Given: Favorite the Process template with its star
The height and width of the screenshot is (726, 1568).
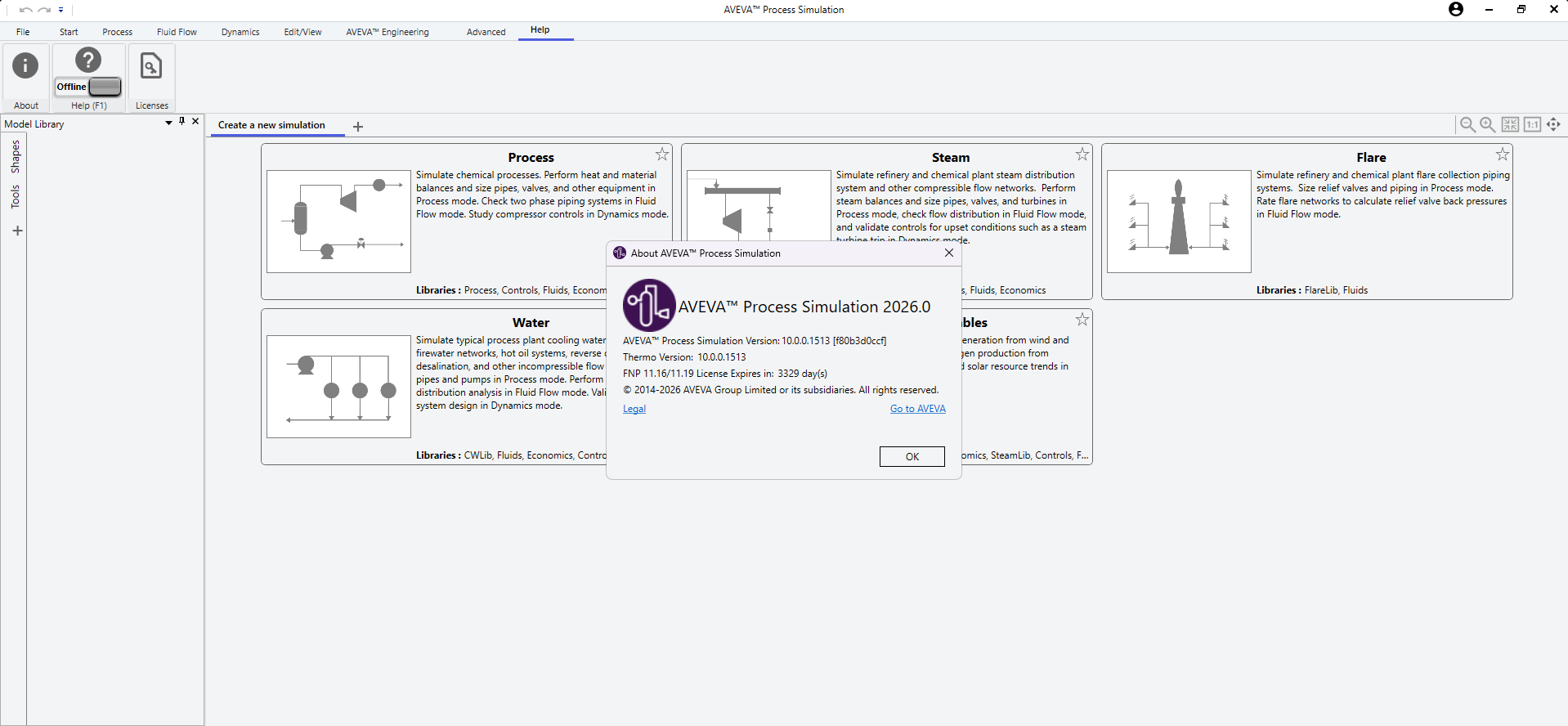Looking at the screenshot, I should tap(662, 155).
